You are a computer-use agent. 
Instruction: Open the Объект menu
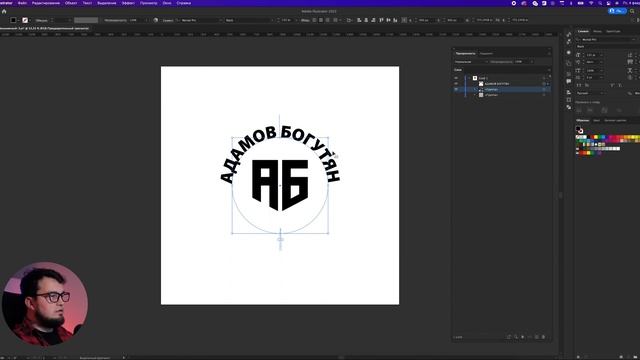pyautogui.click(x=71, y=3)
